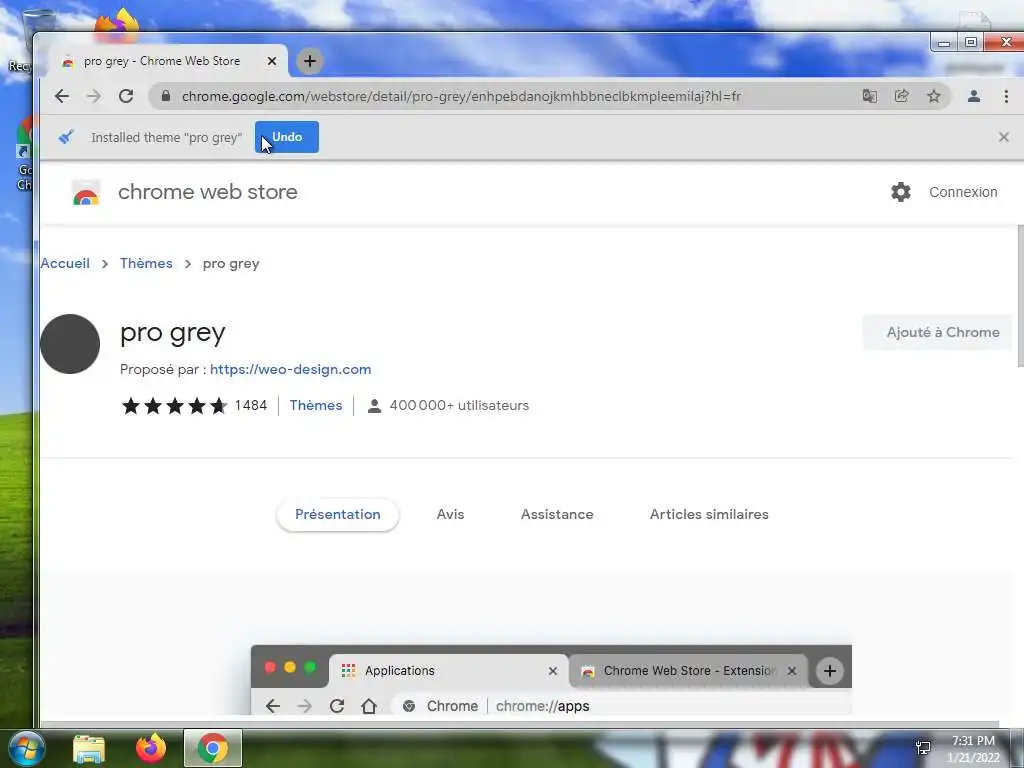Screen dimensions: 1024x768
Task: Click the page vertical scrollbar
Action: click(1020, 296)
